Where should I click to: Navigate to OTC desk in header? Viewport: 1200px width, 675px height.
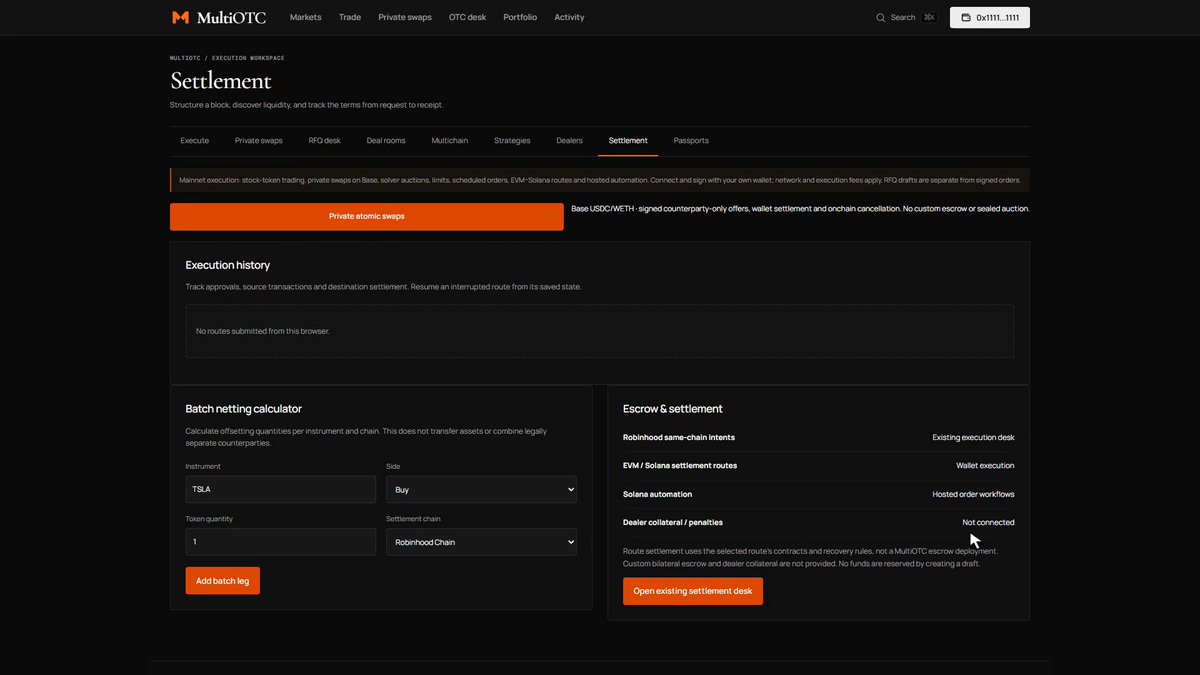467,17
